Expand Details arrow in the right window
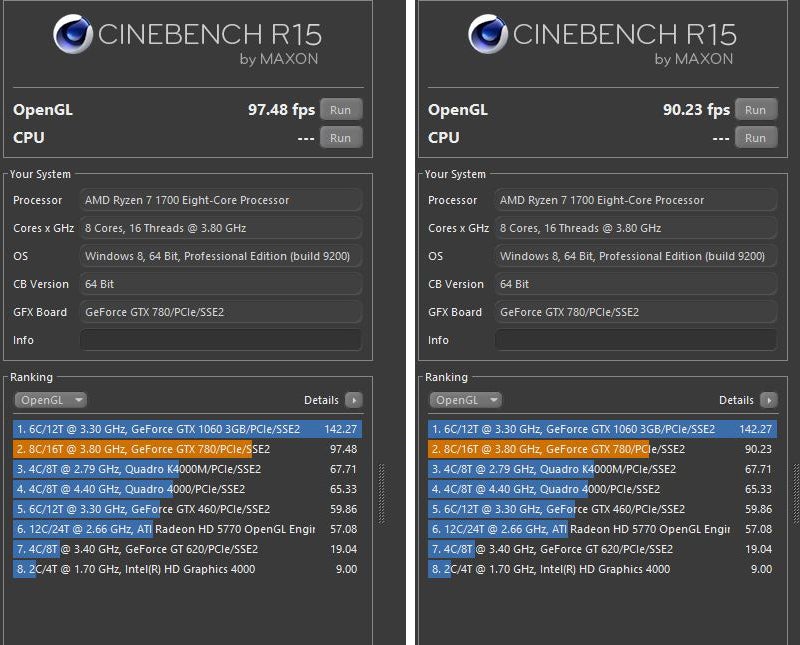The width and height of the screenshot is (800, 645). click(768, 400)
